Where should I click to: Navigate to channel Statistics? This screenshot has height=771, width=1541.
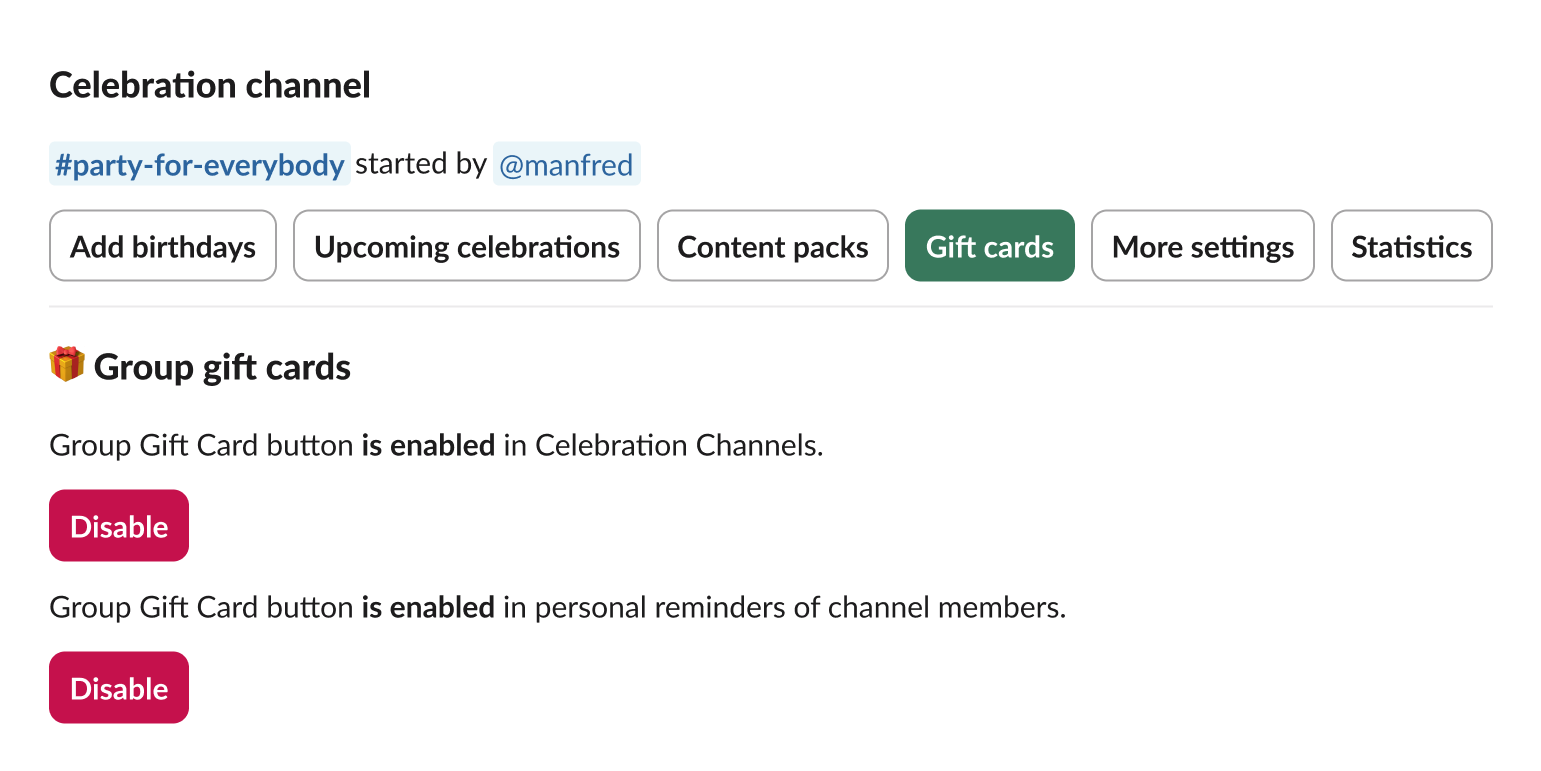(x=1411, y=245)
